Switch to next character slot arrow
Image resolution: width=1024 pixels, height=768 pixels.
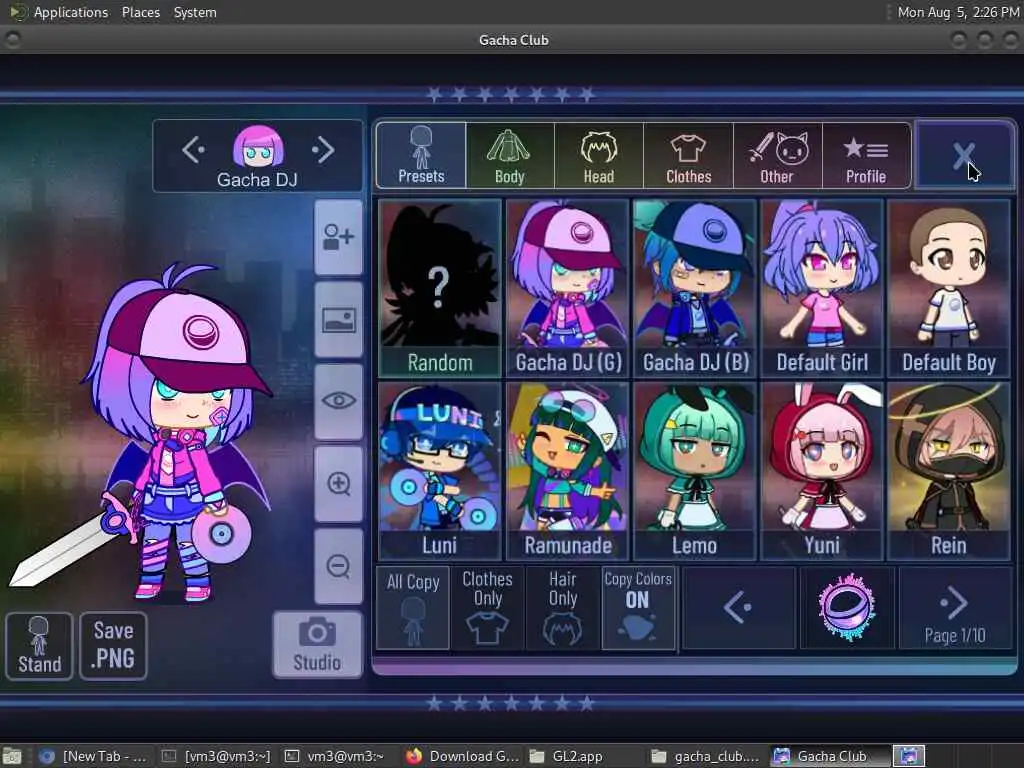(323, 150)
